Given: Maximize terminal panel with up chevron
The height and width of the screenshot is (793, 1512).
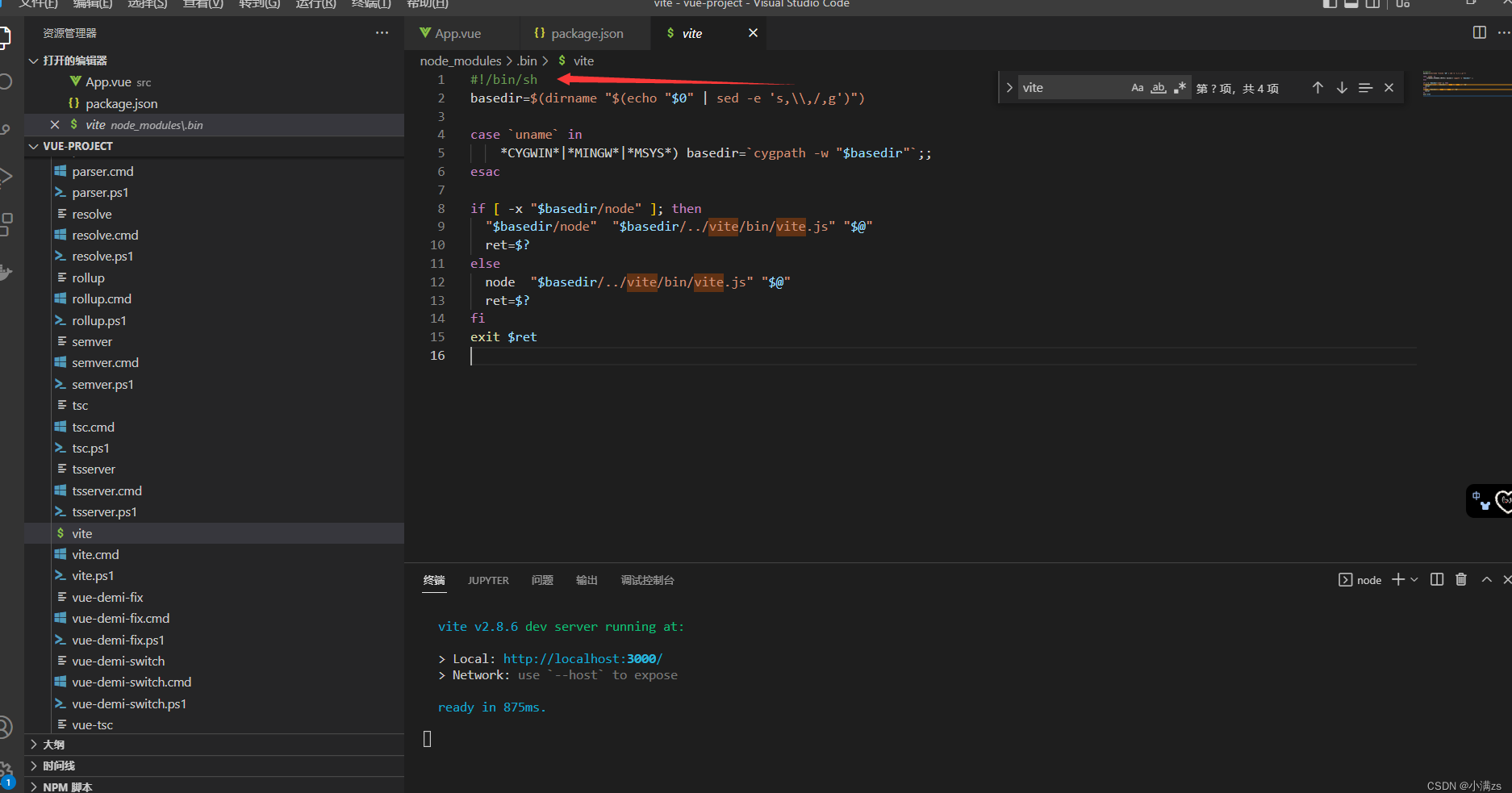Looking at the screenshot, I should click(x=1486, y=579).
